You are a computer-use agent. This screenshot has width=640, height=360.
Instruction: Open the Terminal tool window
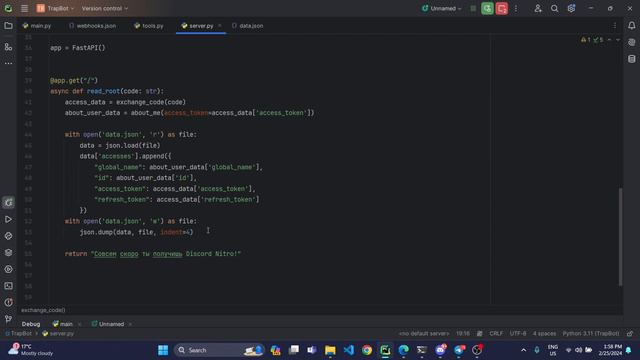click(x=8, y=286)
